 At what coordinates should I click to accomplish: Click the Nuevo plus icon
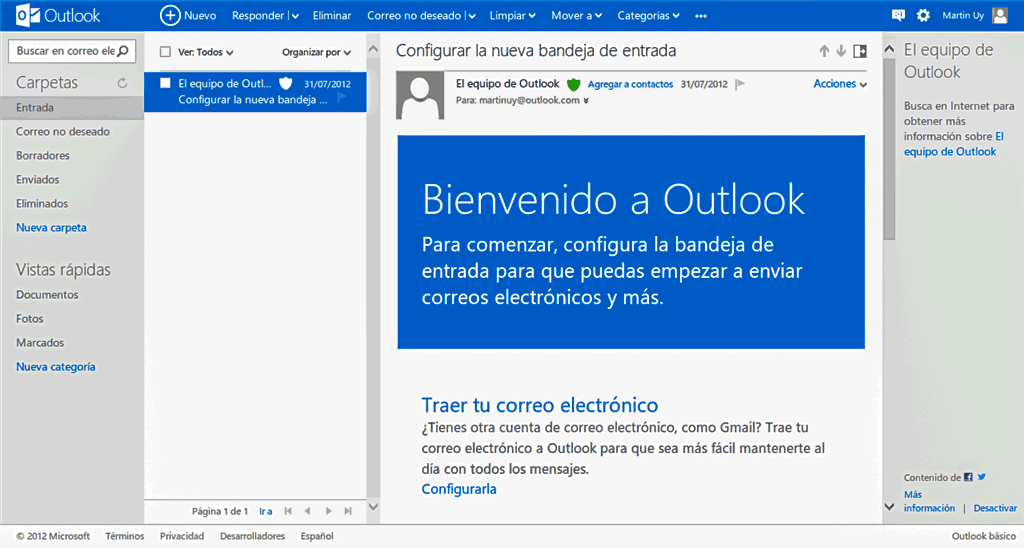170,16
